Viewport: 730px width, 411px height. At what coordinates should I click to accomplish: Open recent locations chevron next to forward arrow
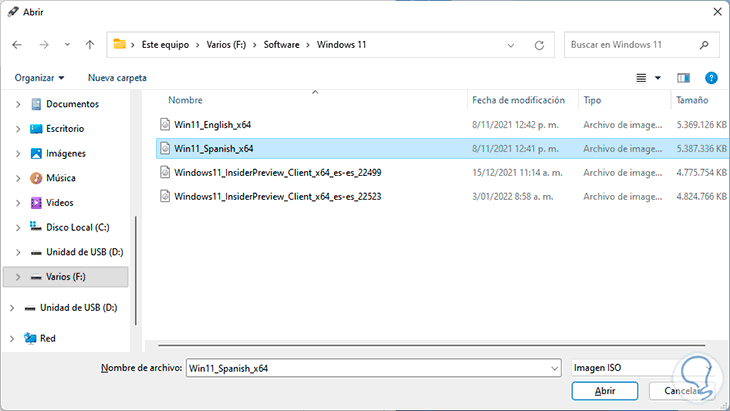click(x=68, y=45)
